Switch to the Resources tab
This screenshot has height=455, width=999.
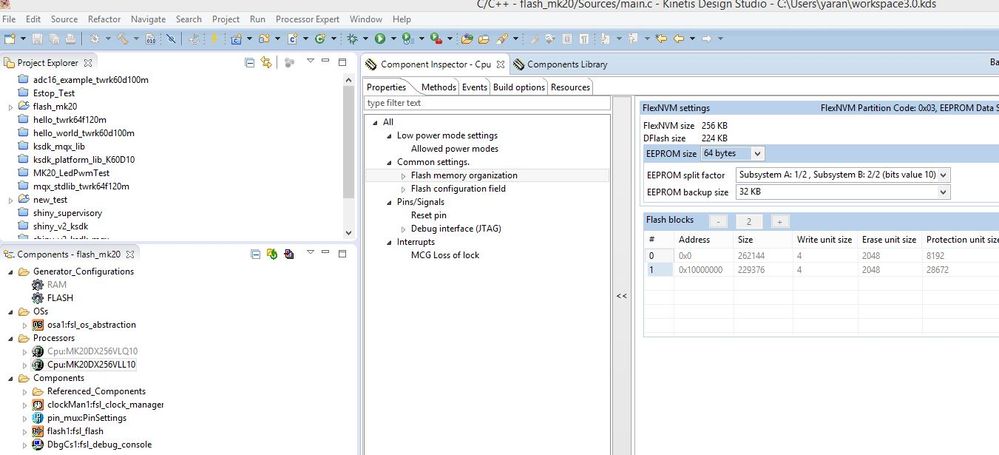tap(570, 87)
